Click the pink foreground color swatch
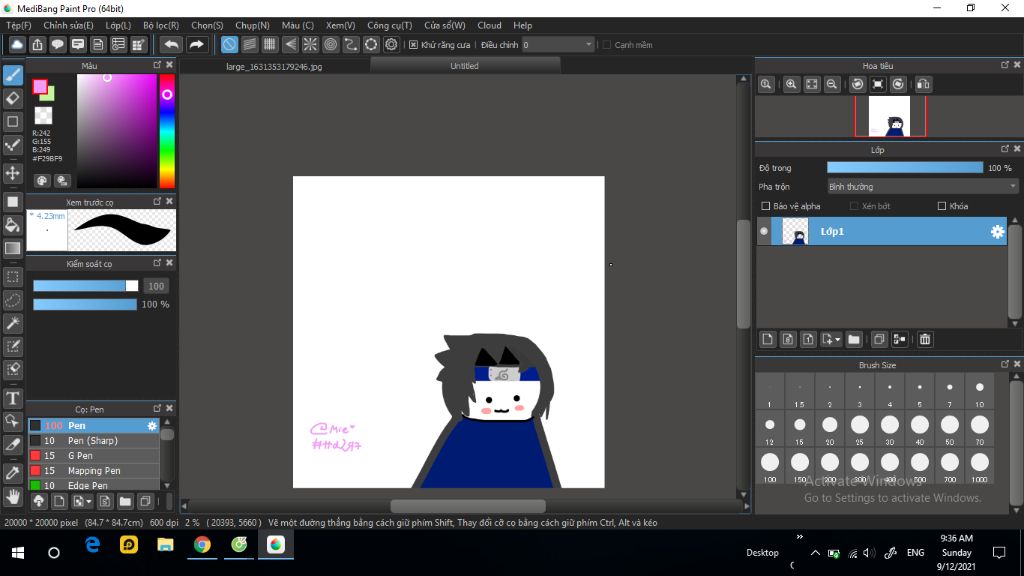 pos(40,86)
